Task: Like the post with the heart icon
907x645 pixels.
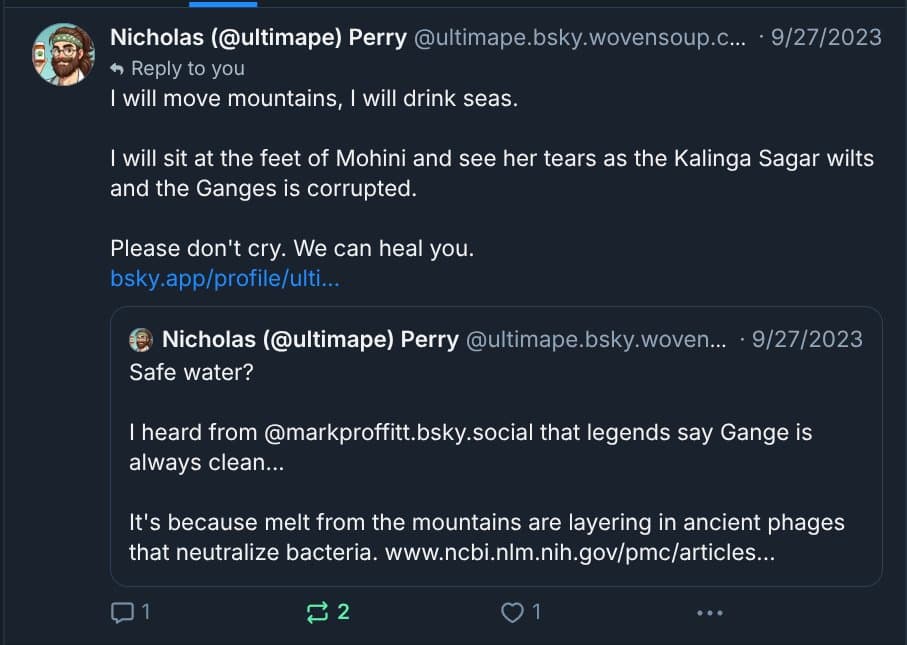Action: click(512, 612)
